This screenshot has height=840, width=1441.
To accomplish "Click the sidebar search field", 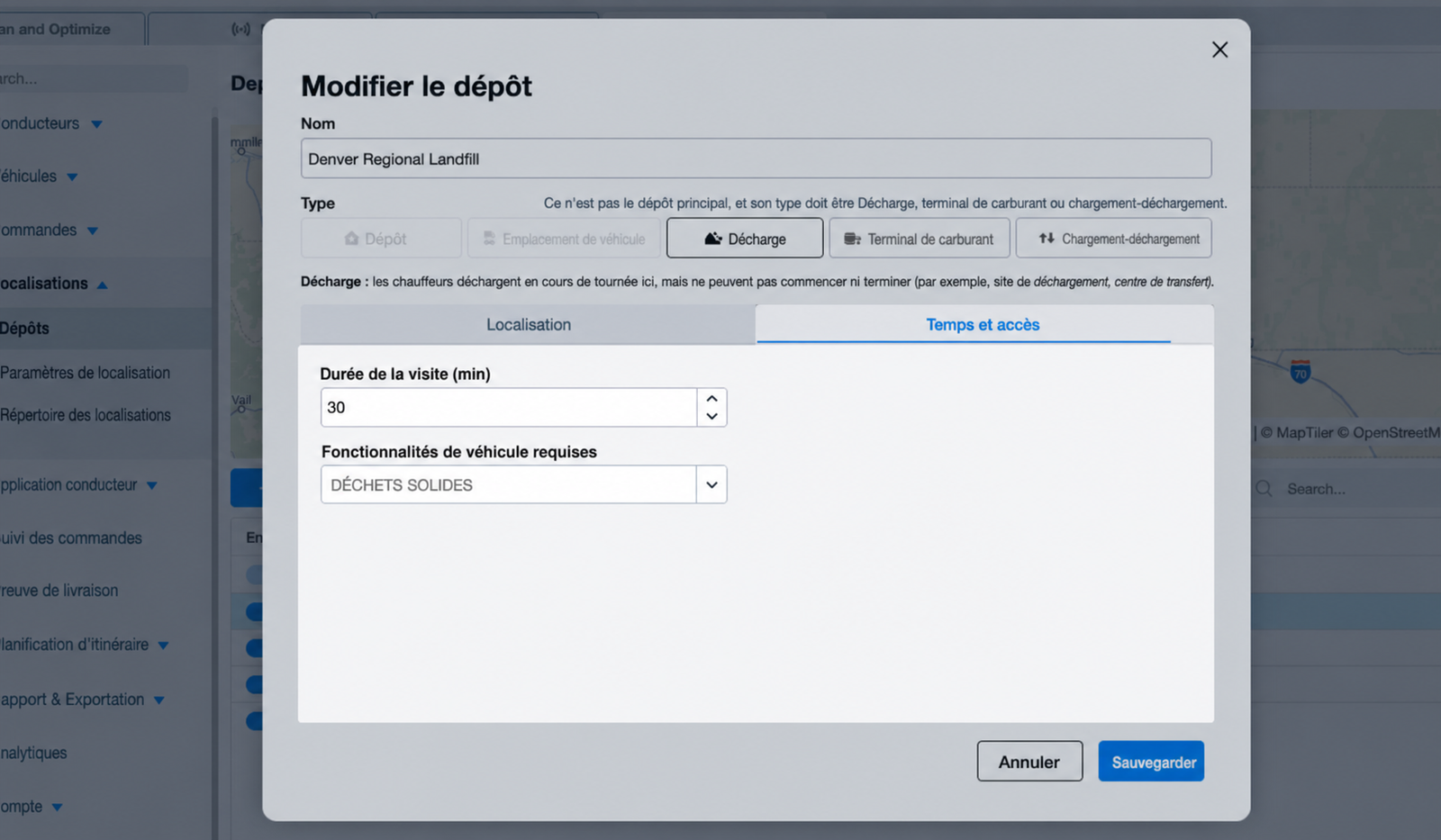I will (x=94, y=78).
